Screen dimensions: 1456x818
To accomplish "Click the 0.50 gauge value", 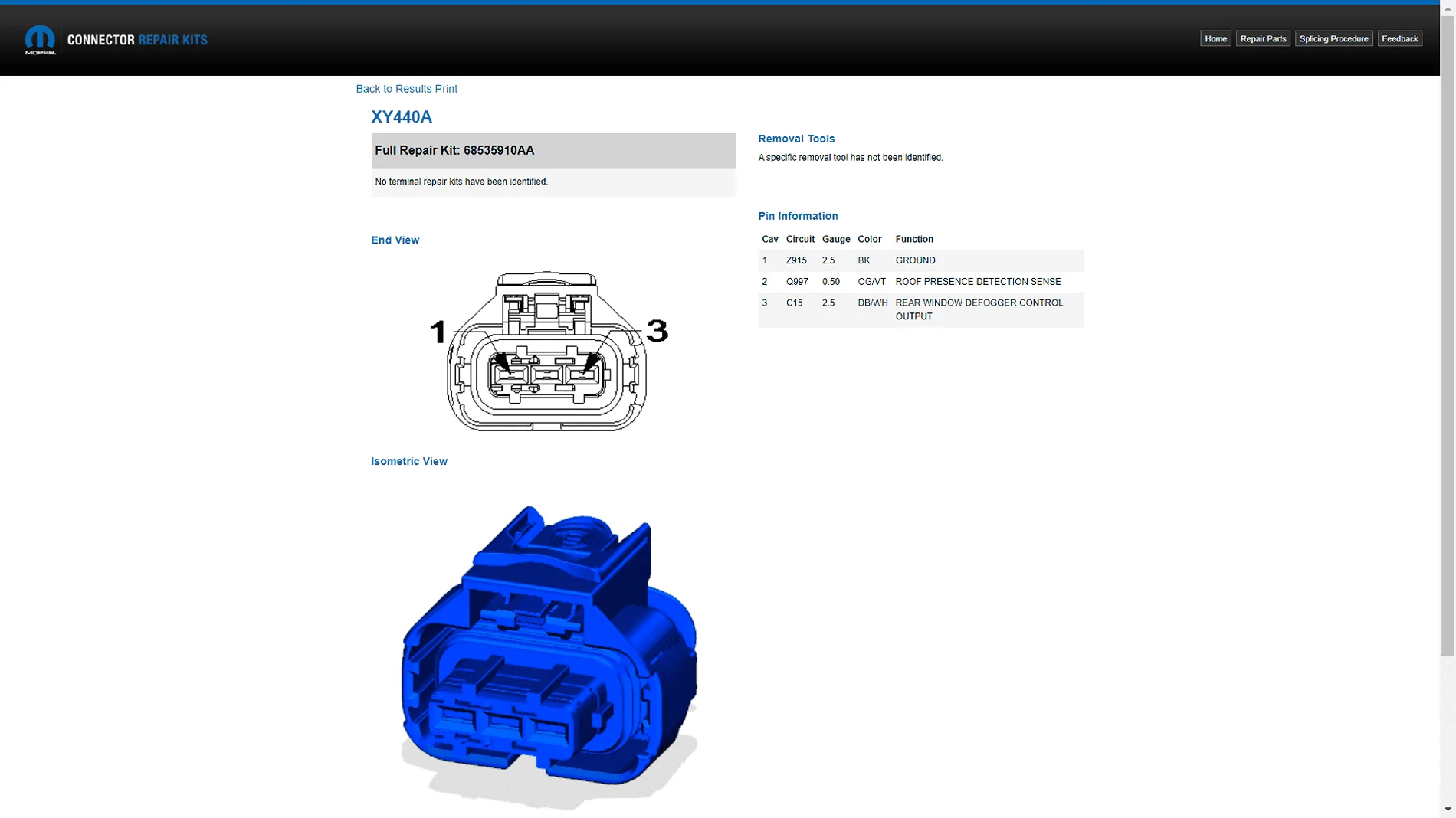I will coord(831,283).
